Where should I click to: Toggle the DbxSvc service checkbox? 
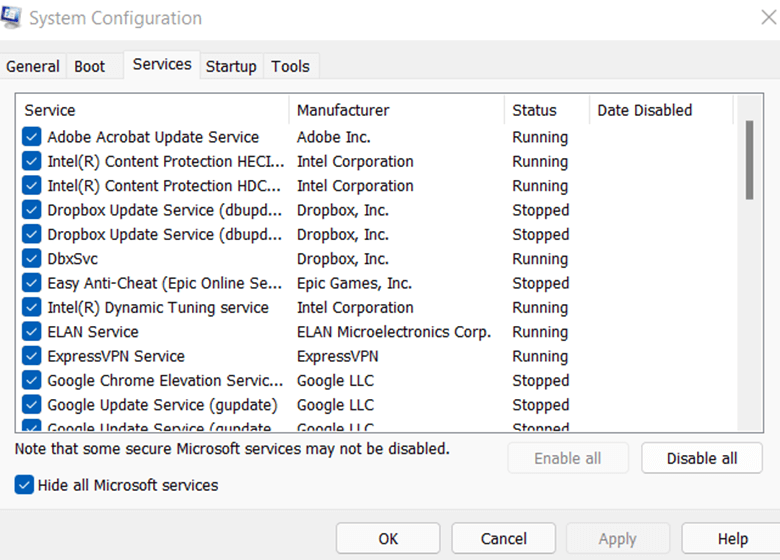tap(31, 259)
